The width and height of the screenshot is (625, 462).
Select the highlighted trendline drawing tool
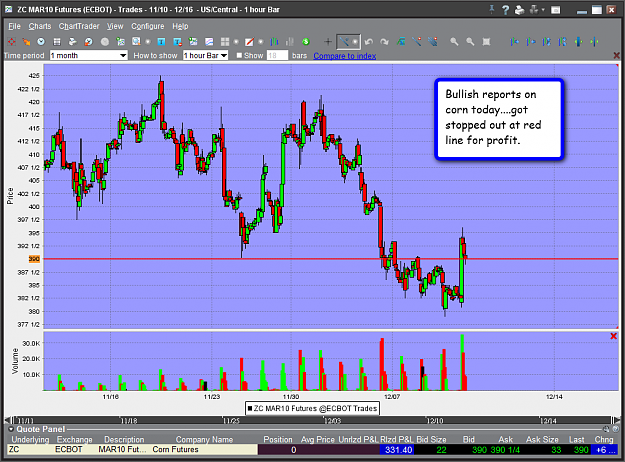tap(344, 41)
